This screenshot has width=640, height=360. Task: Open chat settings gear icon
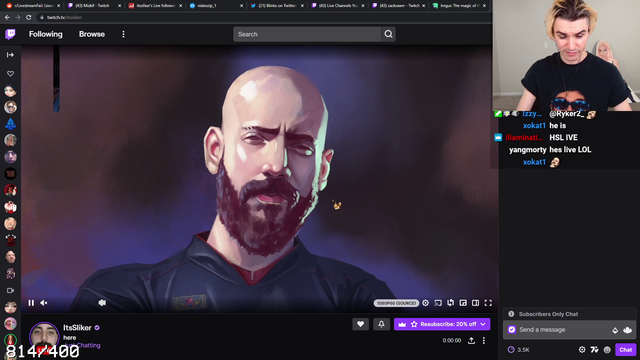[582, 350]
